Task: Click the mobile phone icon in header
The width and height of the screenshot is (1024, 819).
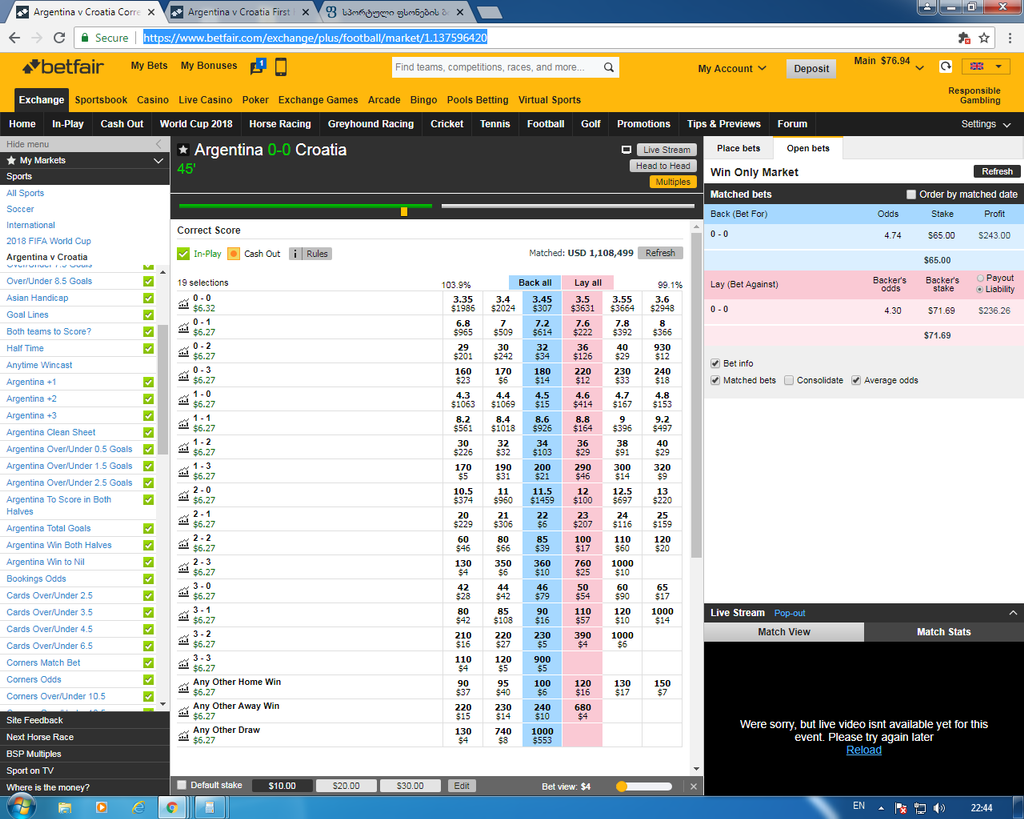Action: tap(281, 67)
